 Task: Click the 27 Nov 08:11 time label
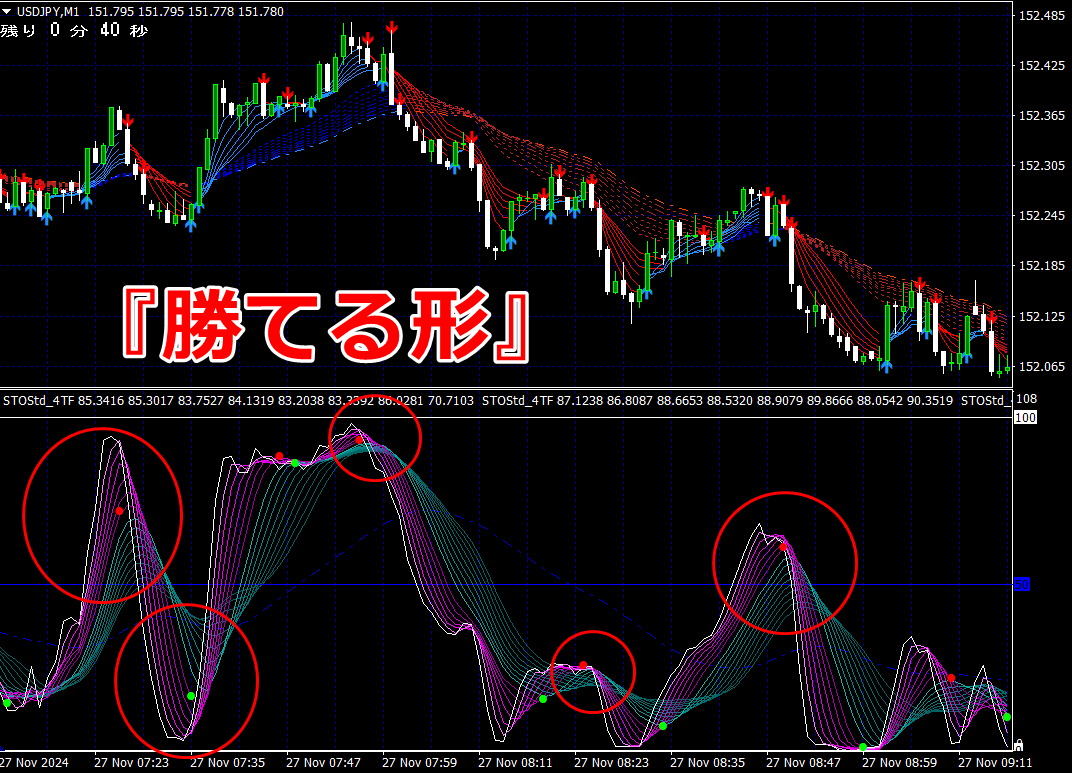click(x=515, y=762)
